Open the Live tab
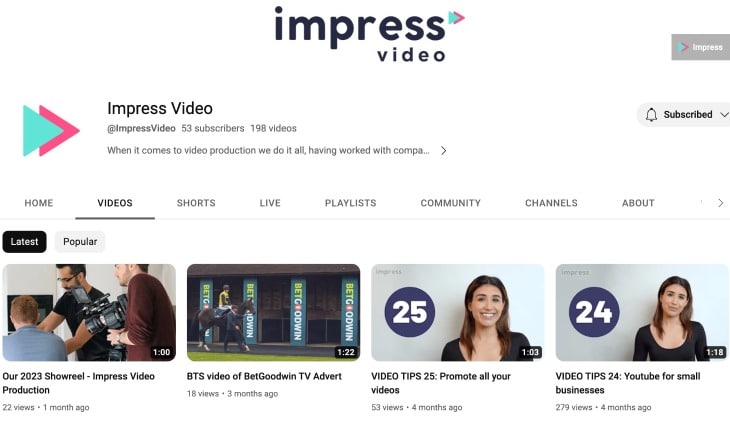The width and height of the screenshot is (730, 423). (x=270, y=203)
